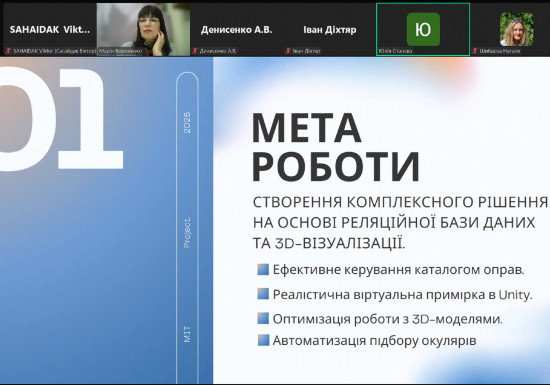The image size is (550, 385).
Task: Click muted microphone icon on the rightmost participant
Action: (475, 51)
